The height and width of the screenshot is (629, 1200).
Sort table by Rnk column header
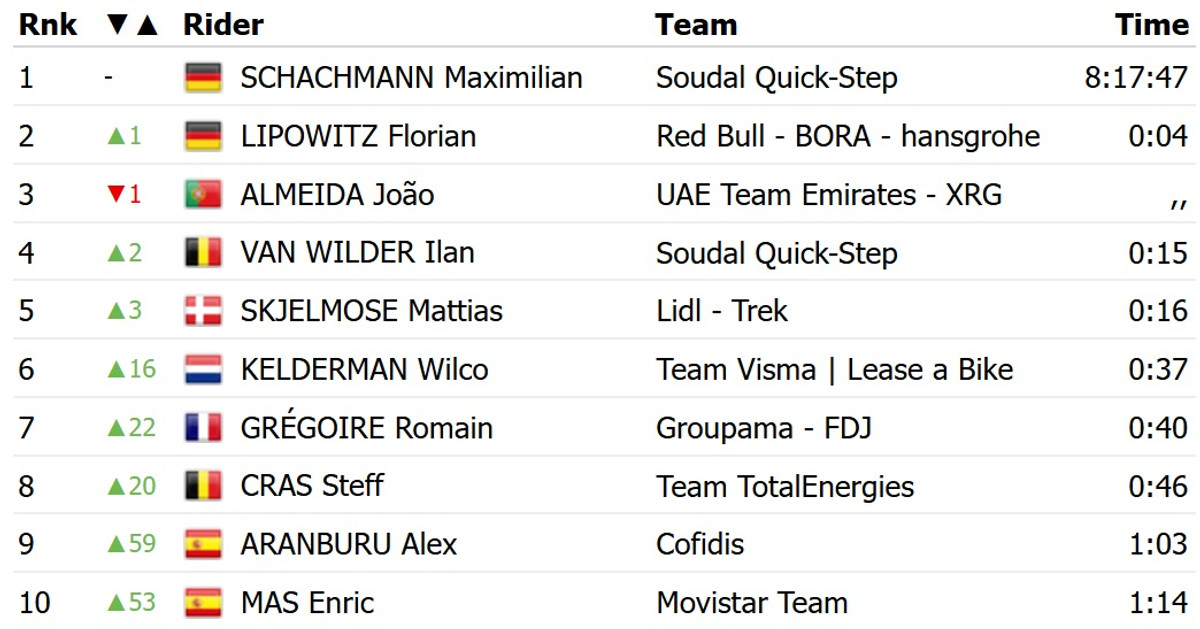click(48, 25)
